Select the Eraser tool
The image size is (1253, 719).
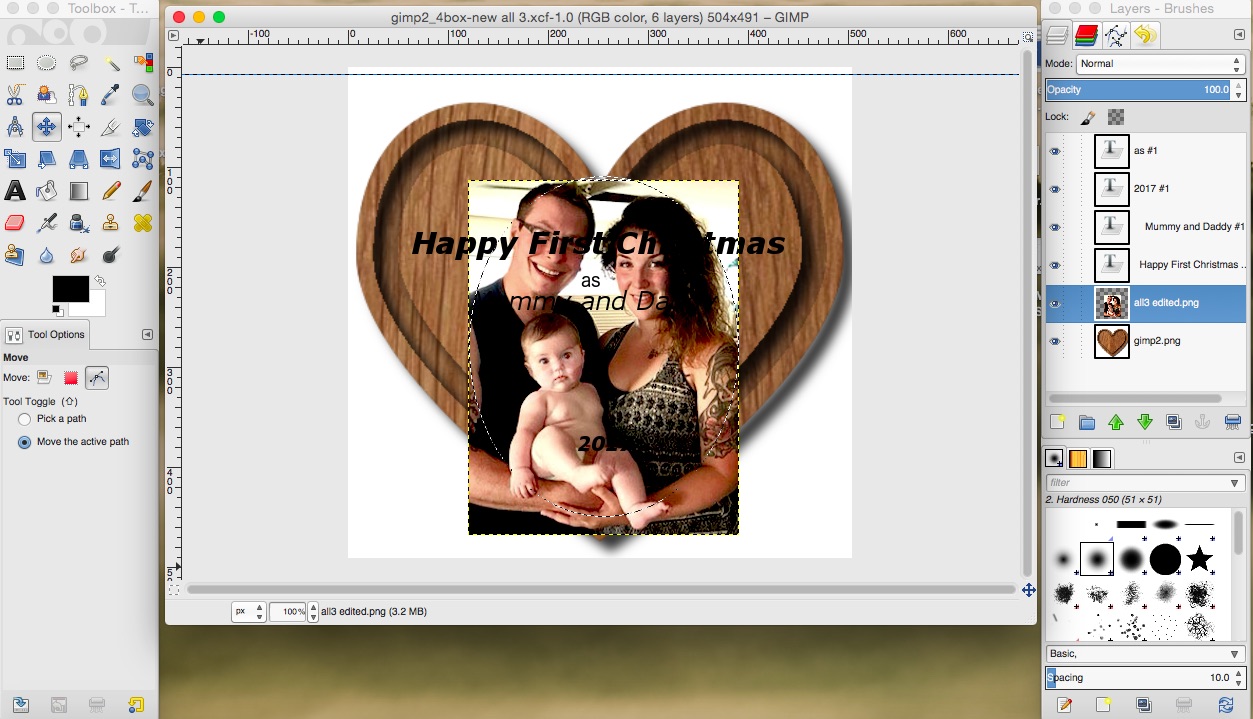15,222
